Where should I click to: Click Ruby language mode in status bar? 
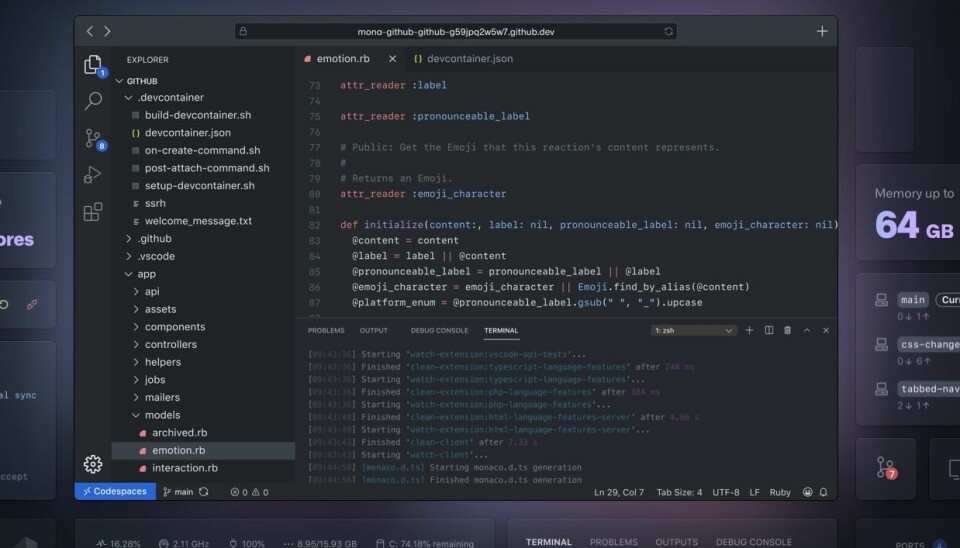point(780,492)
